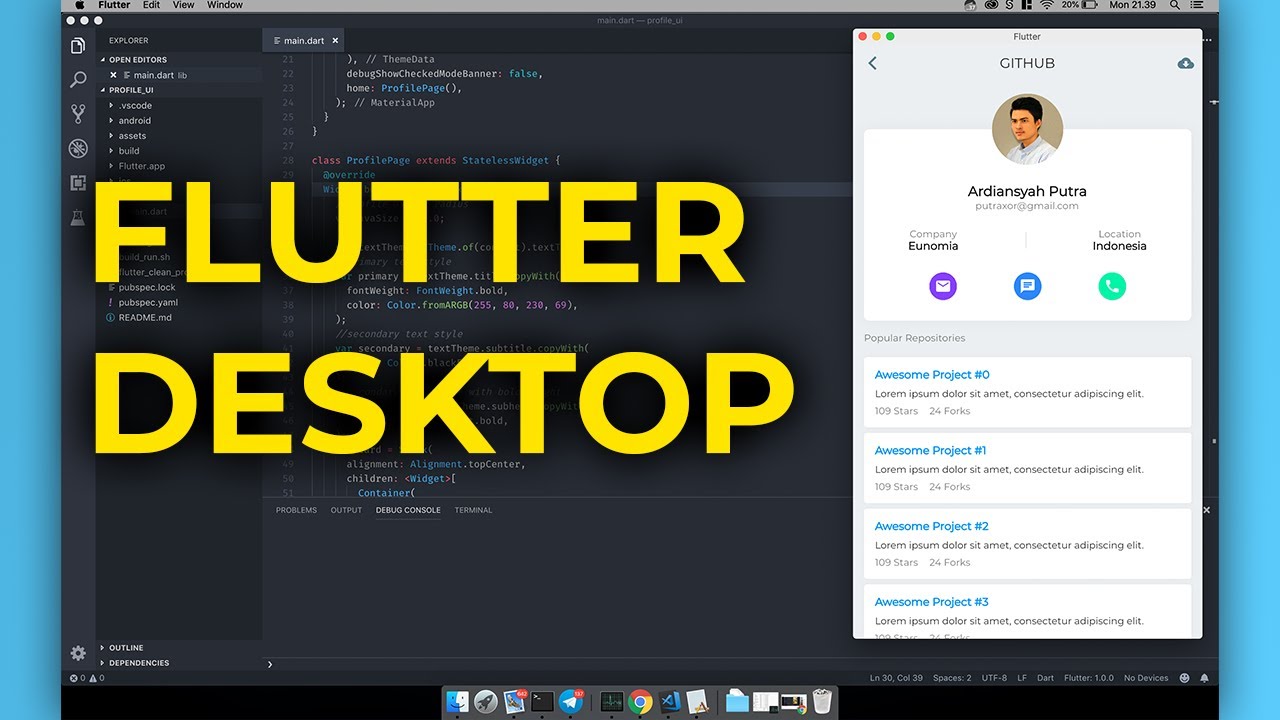Screen dimensions: 1280x720
Task: Tap the green phone call icon button
Action: pos(1112,286)
